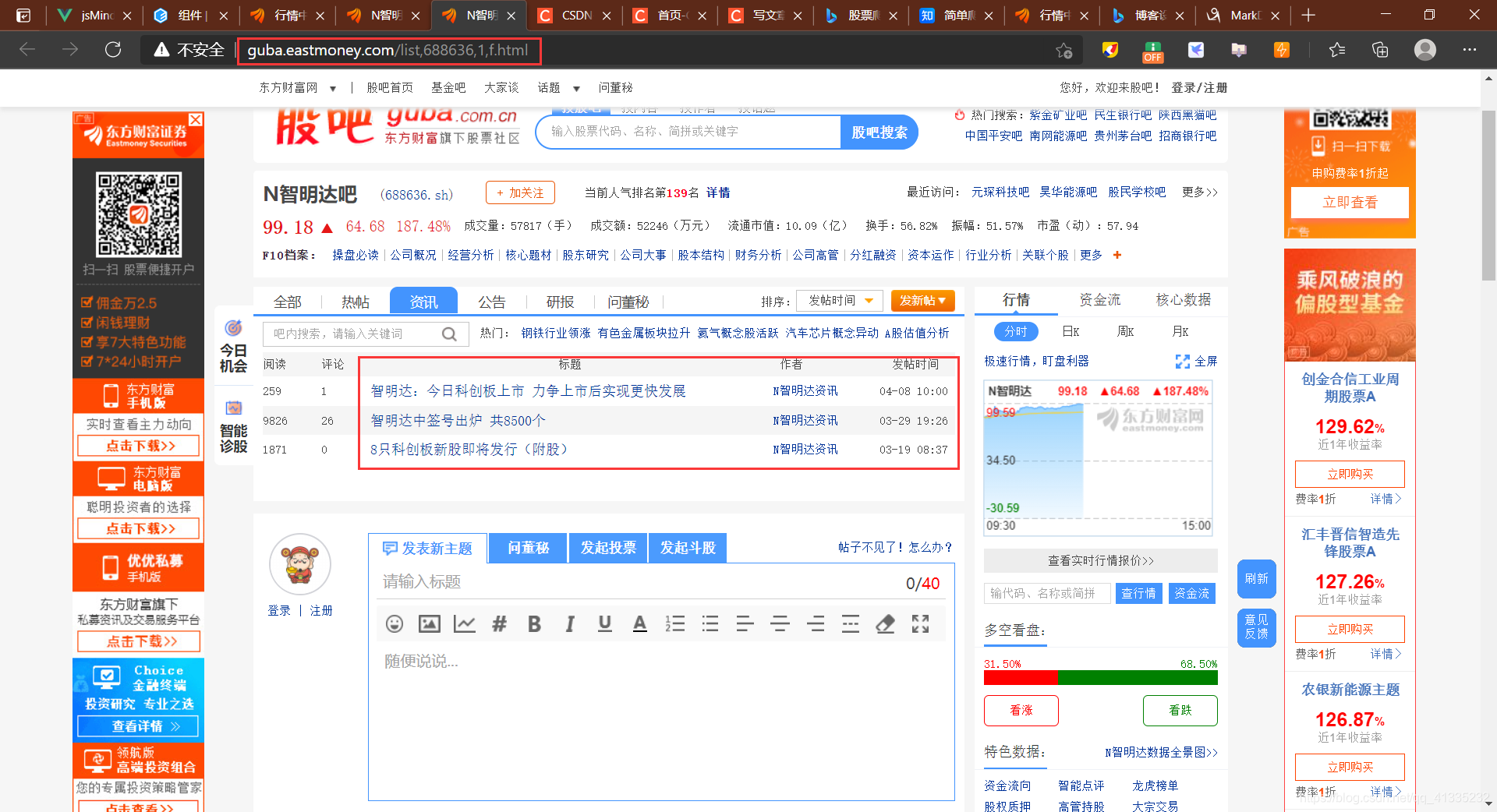Select 周K chart mode

pos(1125,332)
